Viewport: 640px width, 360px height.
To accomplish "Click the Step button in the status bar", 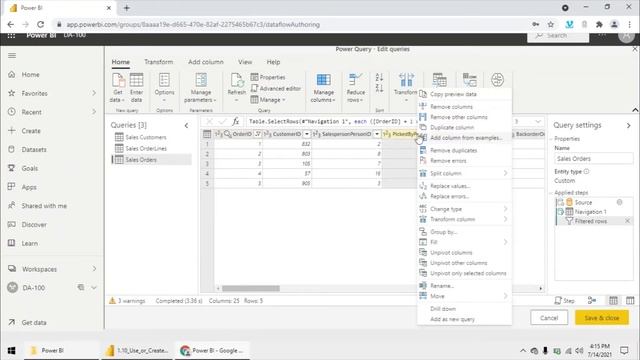I will coord(564,300).
